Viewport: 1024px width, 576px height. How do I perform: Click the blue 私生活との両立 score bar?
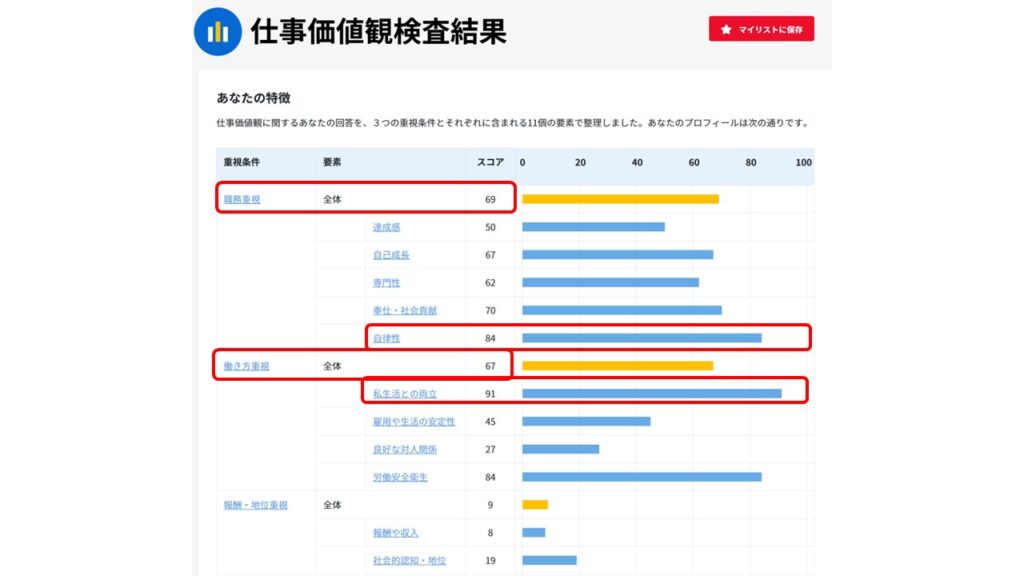(651, 394)
